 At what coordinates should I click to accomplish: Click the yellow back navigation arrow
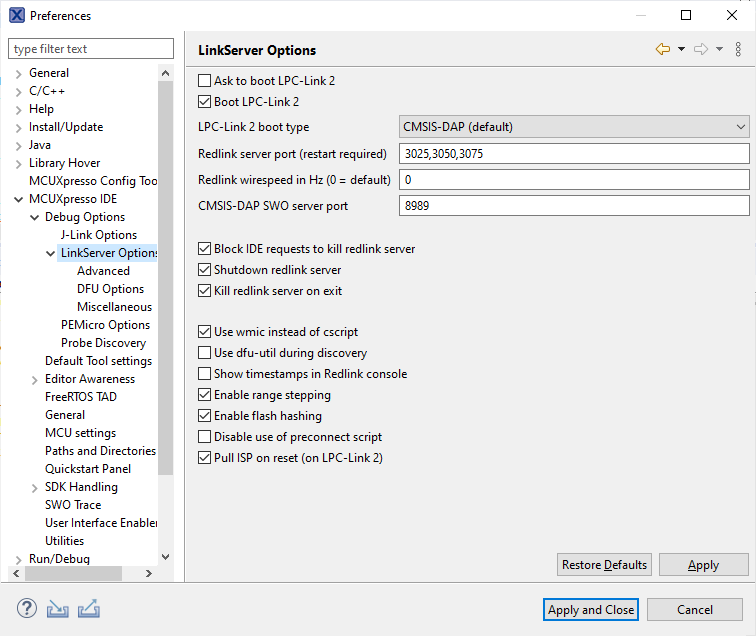click(663, 49)
